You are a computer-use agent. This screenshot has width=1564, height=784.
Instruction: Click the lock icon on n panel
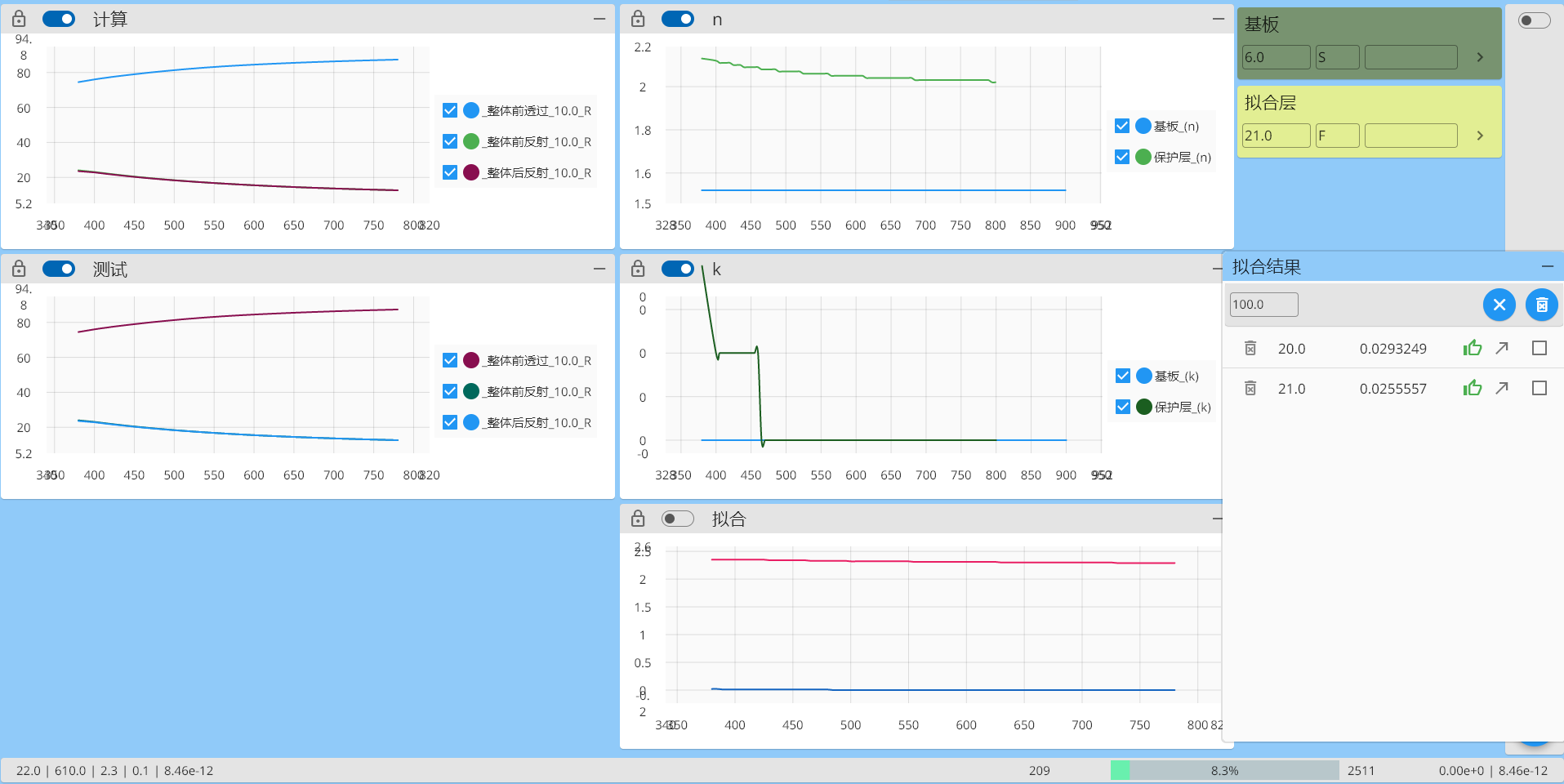(x=638, y=19)
